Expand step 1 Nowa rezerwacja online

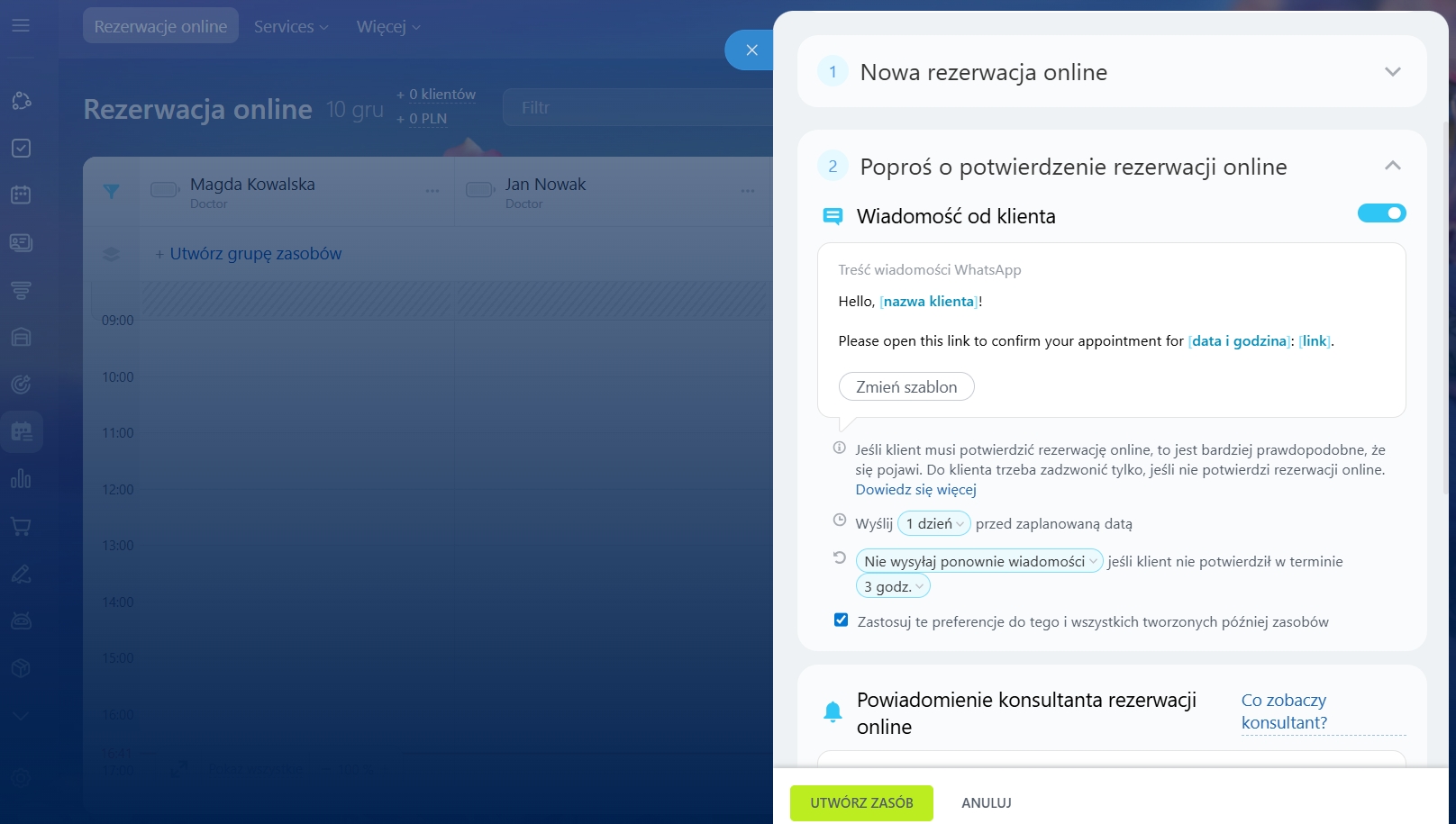[1393, 72]
